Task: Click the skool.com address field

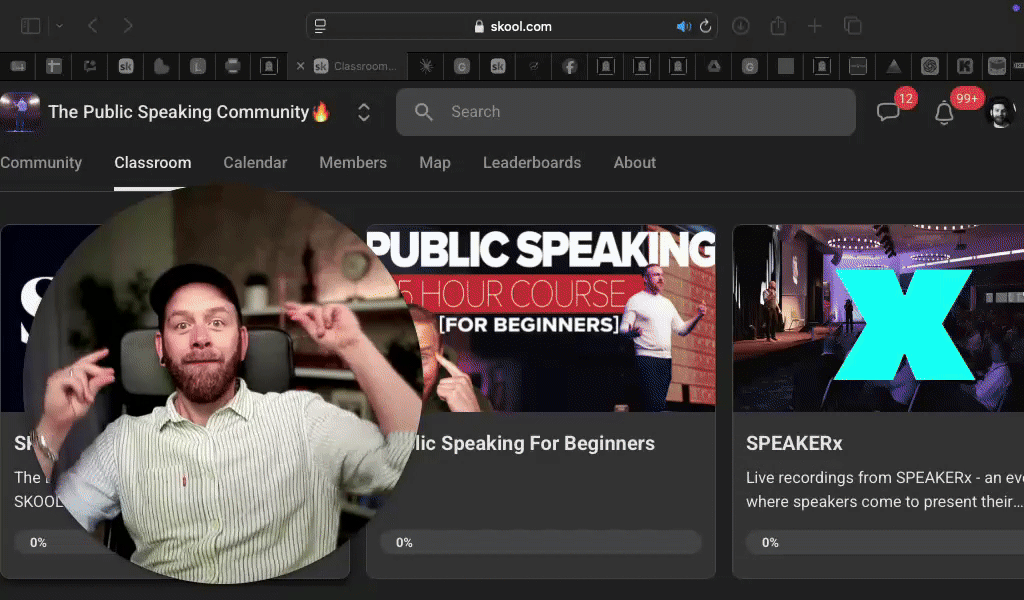Action: tap(512, 26)
